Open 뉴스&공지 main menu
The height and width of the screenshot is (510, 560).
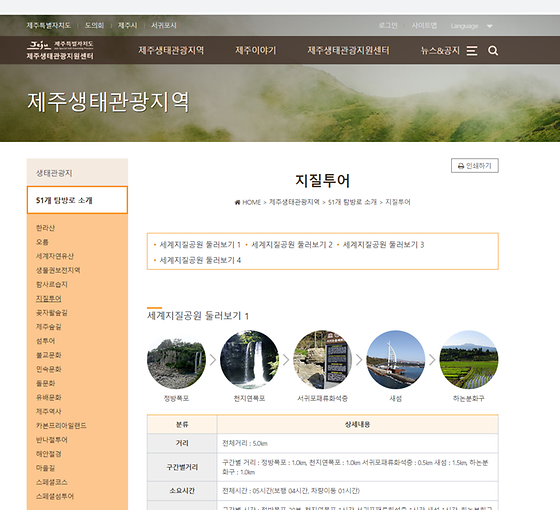(440, 50)
